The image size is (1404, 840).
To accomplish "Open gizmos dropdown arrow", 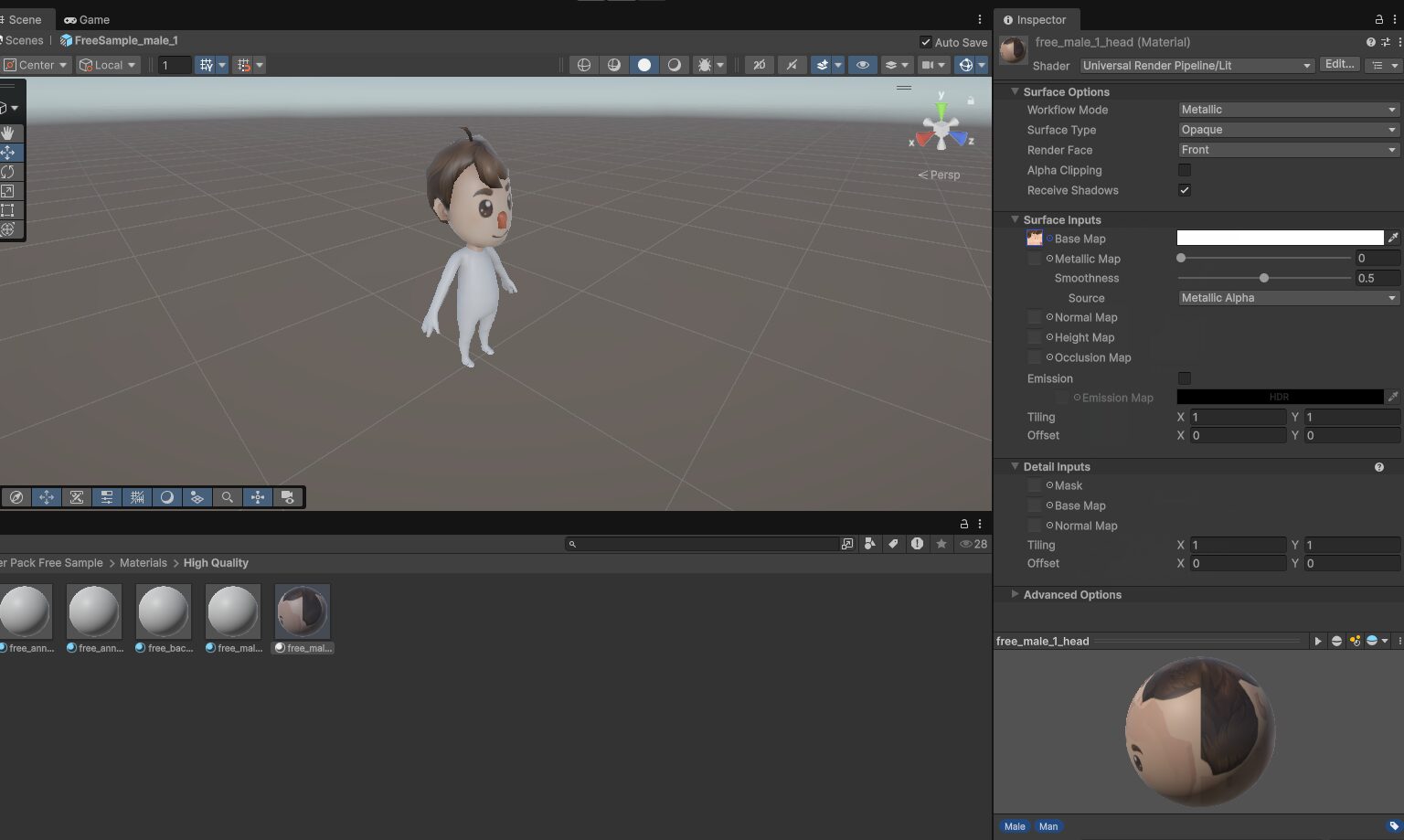I will (982, 65).
